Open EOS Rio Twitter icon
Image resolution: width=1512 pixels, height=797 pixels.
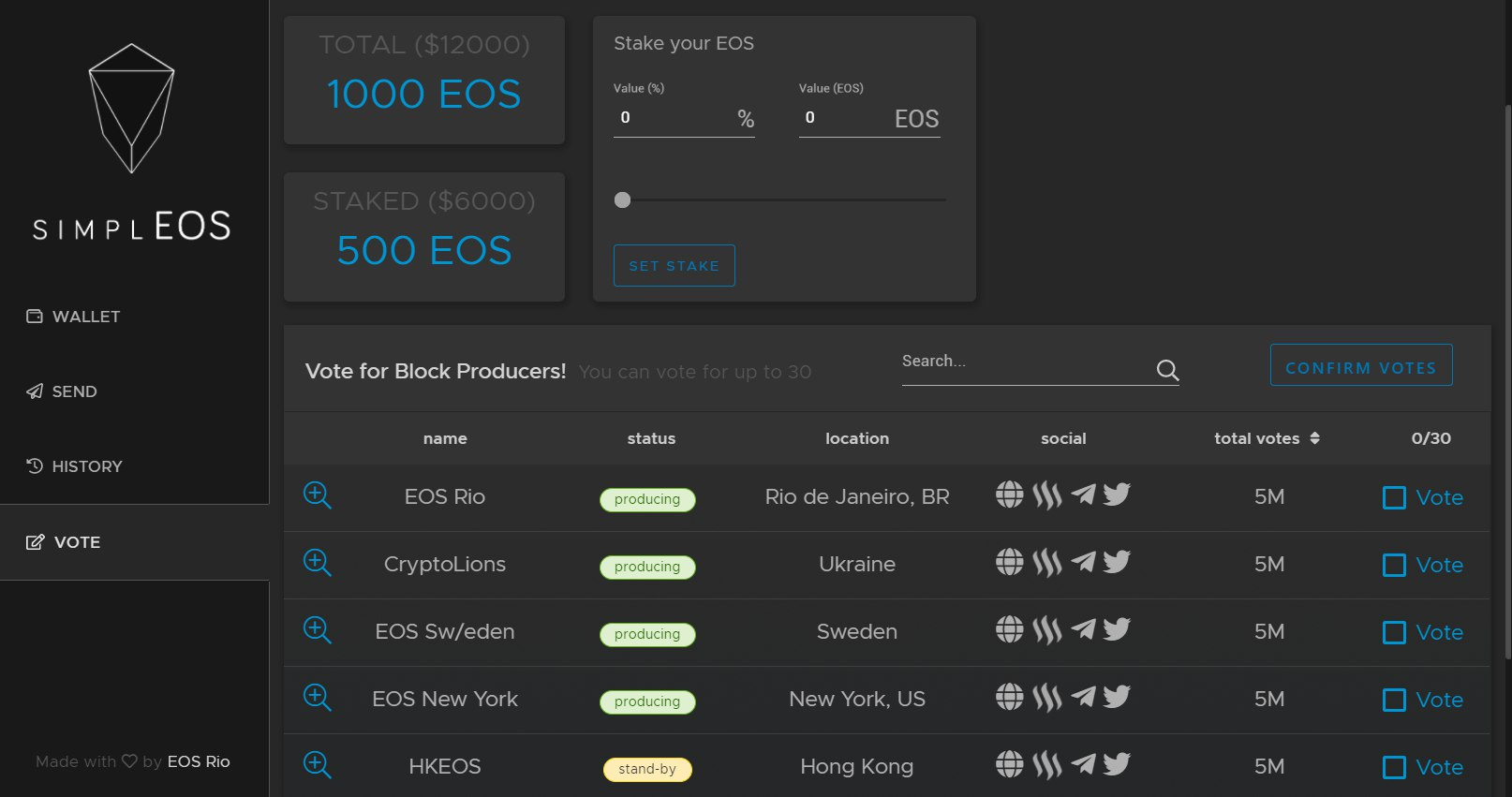tap(1117, 494)
